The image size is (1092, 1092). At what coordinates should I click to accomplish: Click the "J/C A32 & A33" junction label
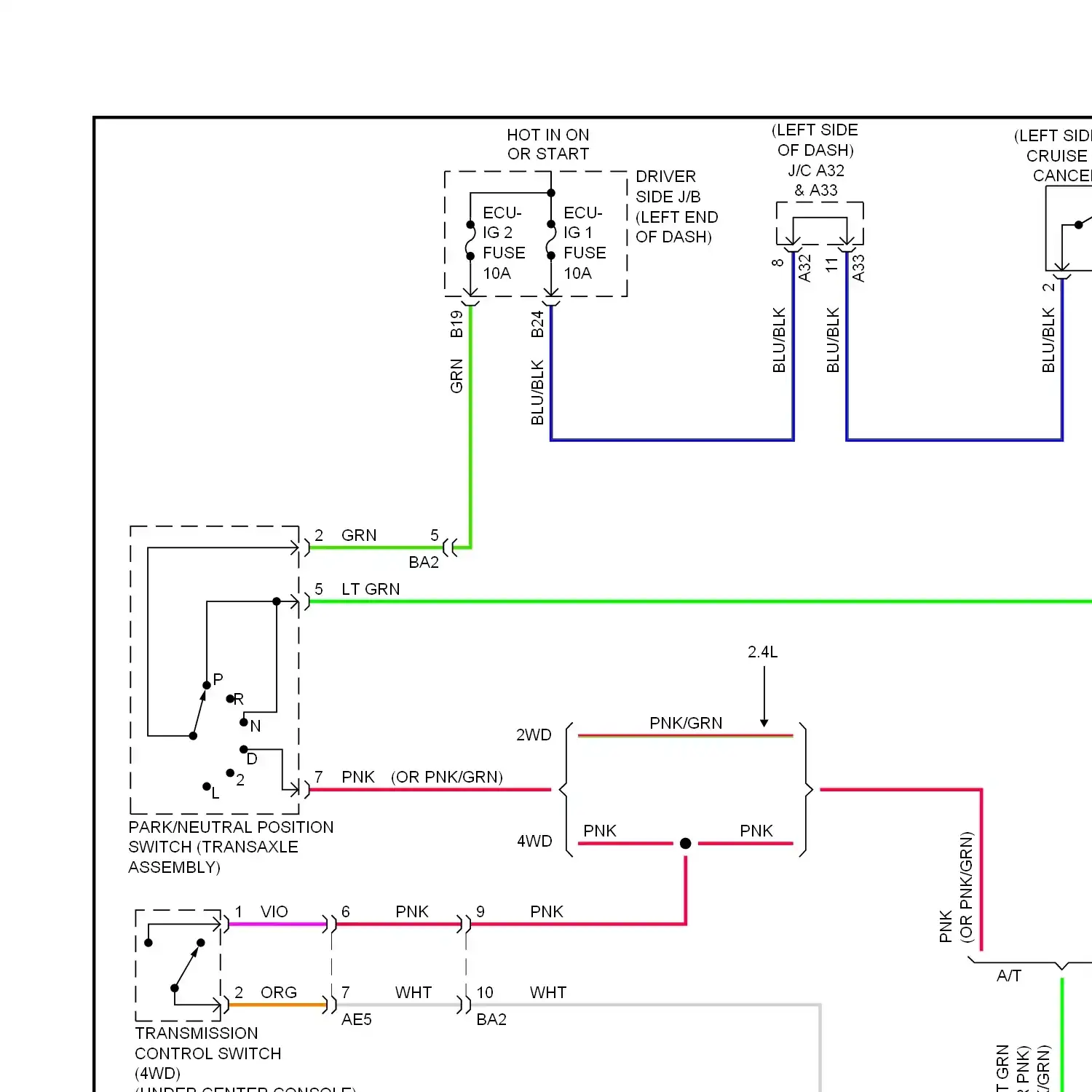816,181
